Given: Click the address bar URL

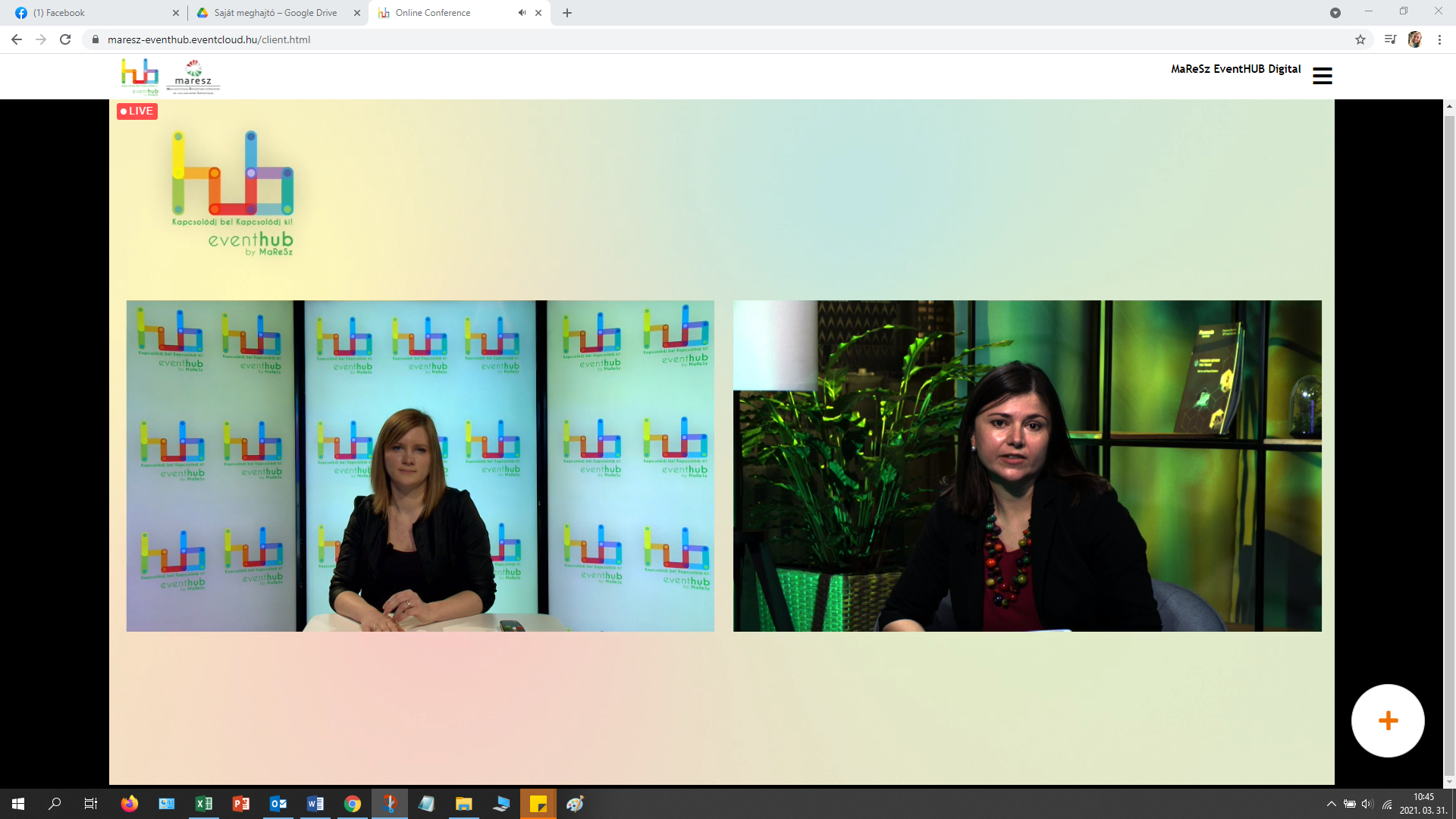Looking at the screenshot, I should pyautogui.click(x=209, y=39).
